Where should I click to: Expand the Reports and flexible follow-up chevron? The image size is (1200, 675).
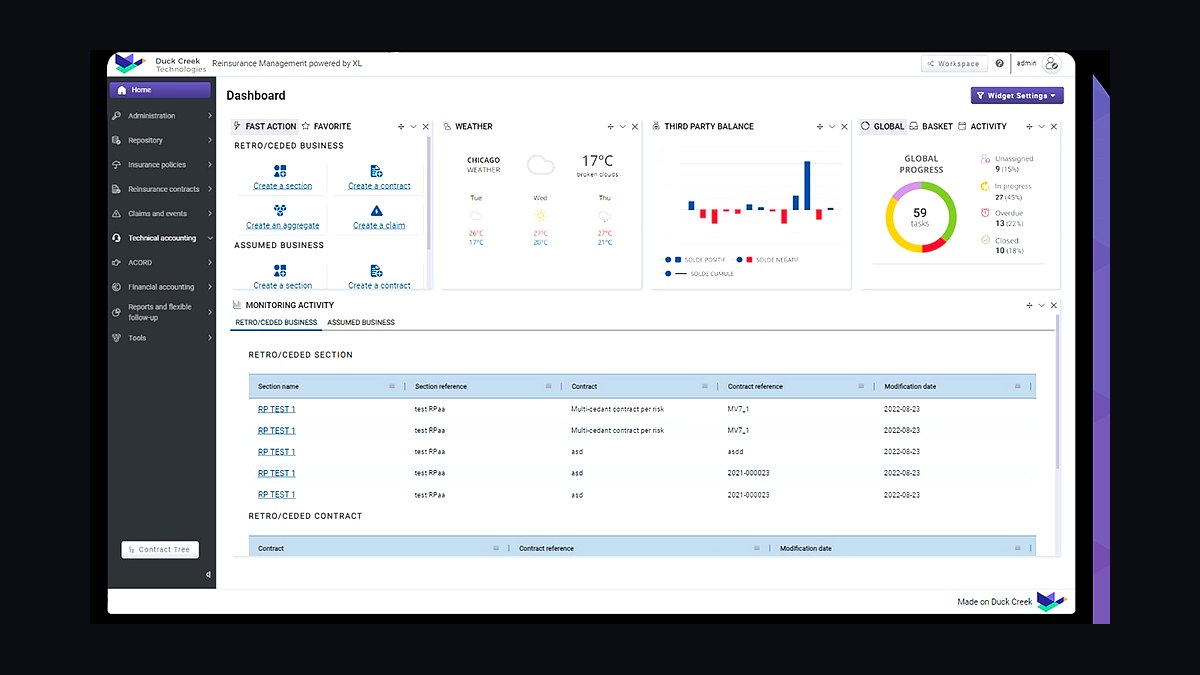point(210,312)
